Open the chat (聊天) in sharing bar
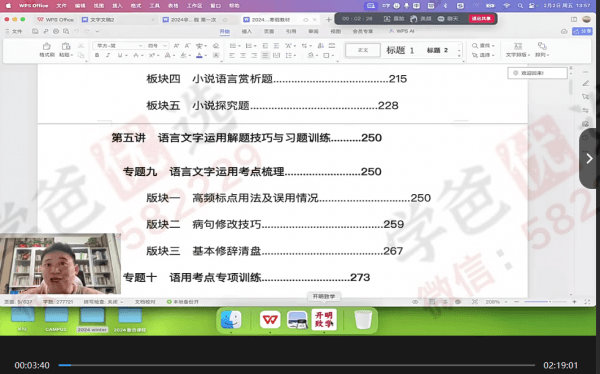The width and height of the screenshot is (600, 374). (x=448, y=18)
